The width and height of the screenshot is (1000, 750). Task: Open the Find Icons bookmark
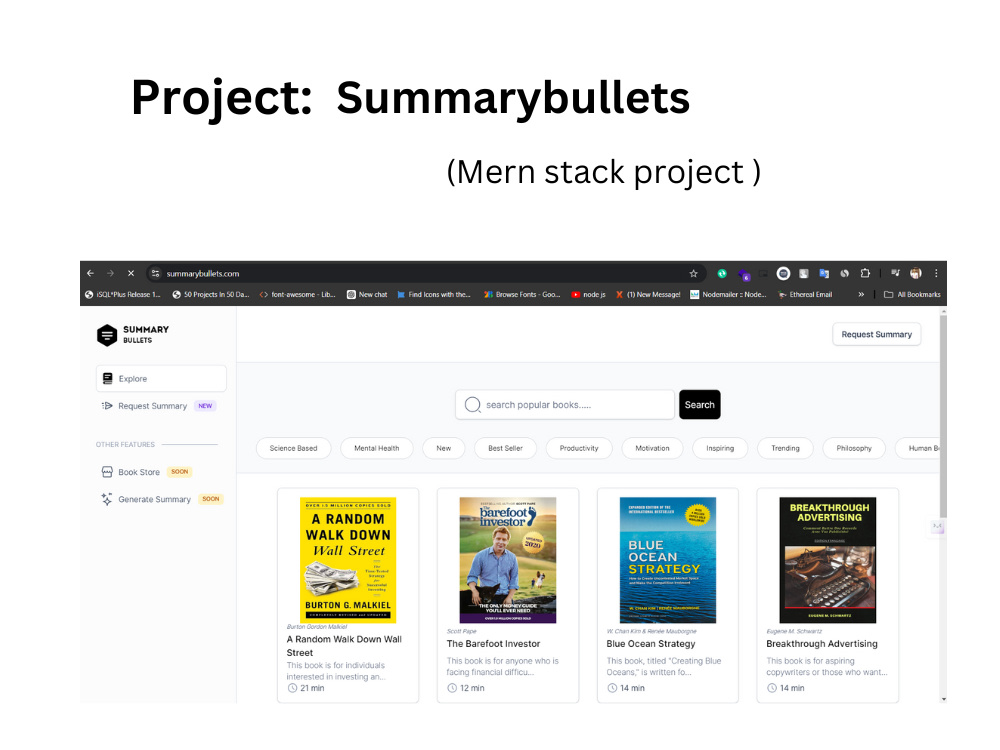(x=434, y=294)
